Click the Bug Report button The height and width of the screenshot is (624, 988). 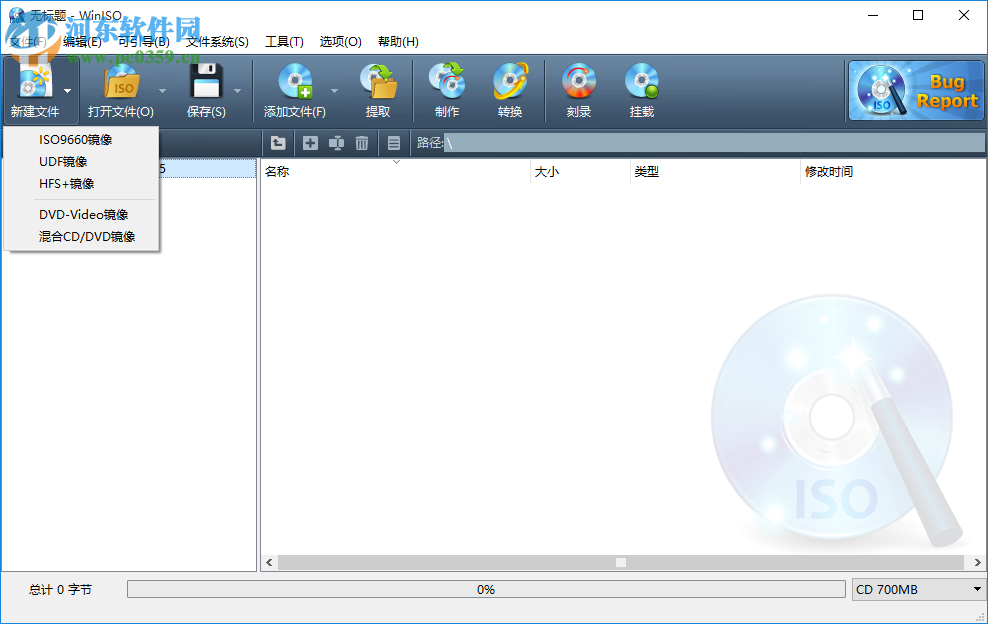916,90
